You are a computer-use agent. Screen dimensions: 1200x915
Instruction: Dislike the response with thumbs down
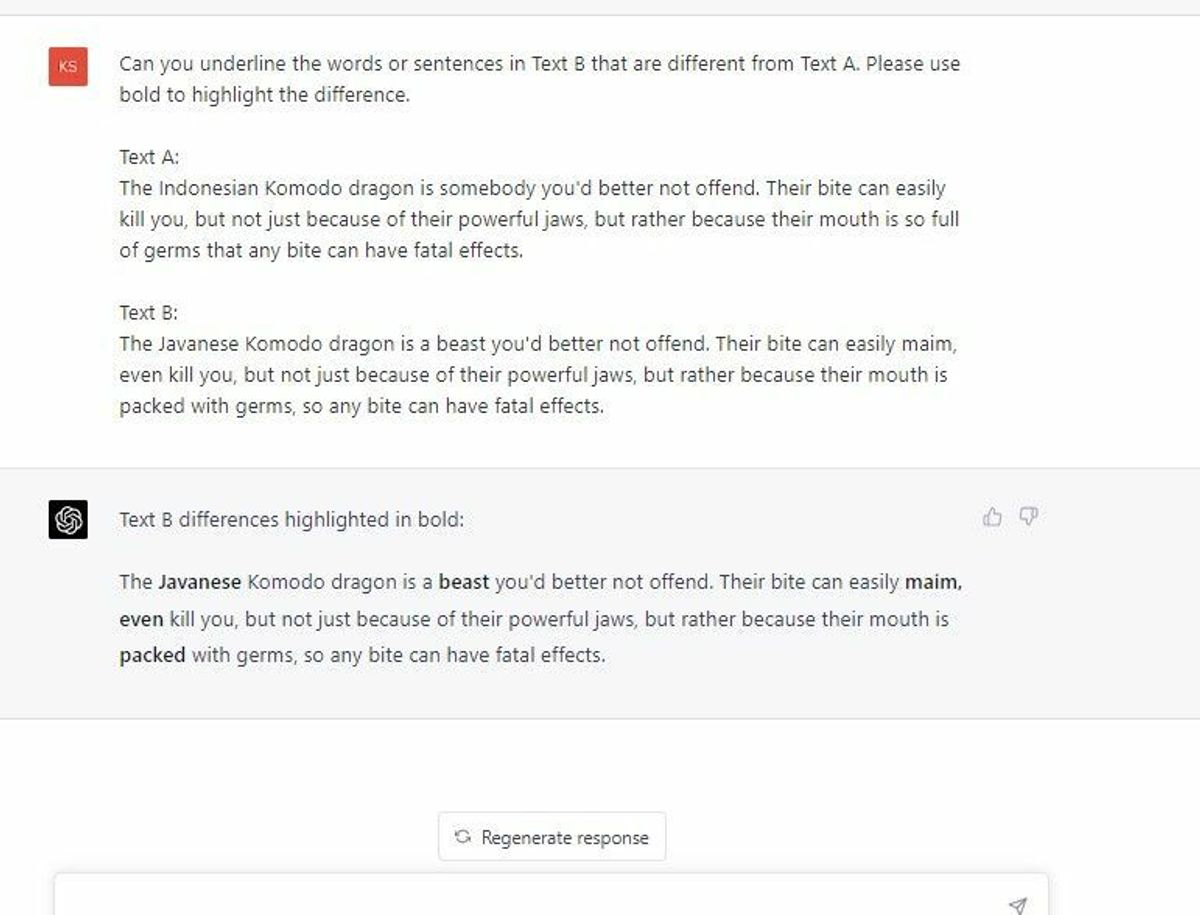click(x=1028, y=517)
